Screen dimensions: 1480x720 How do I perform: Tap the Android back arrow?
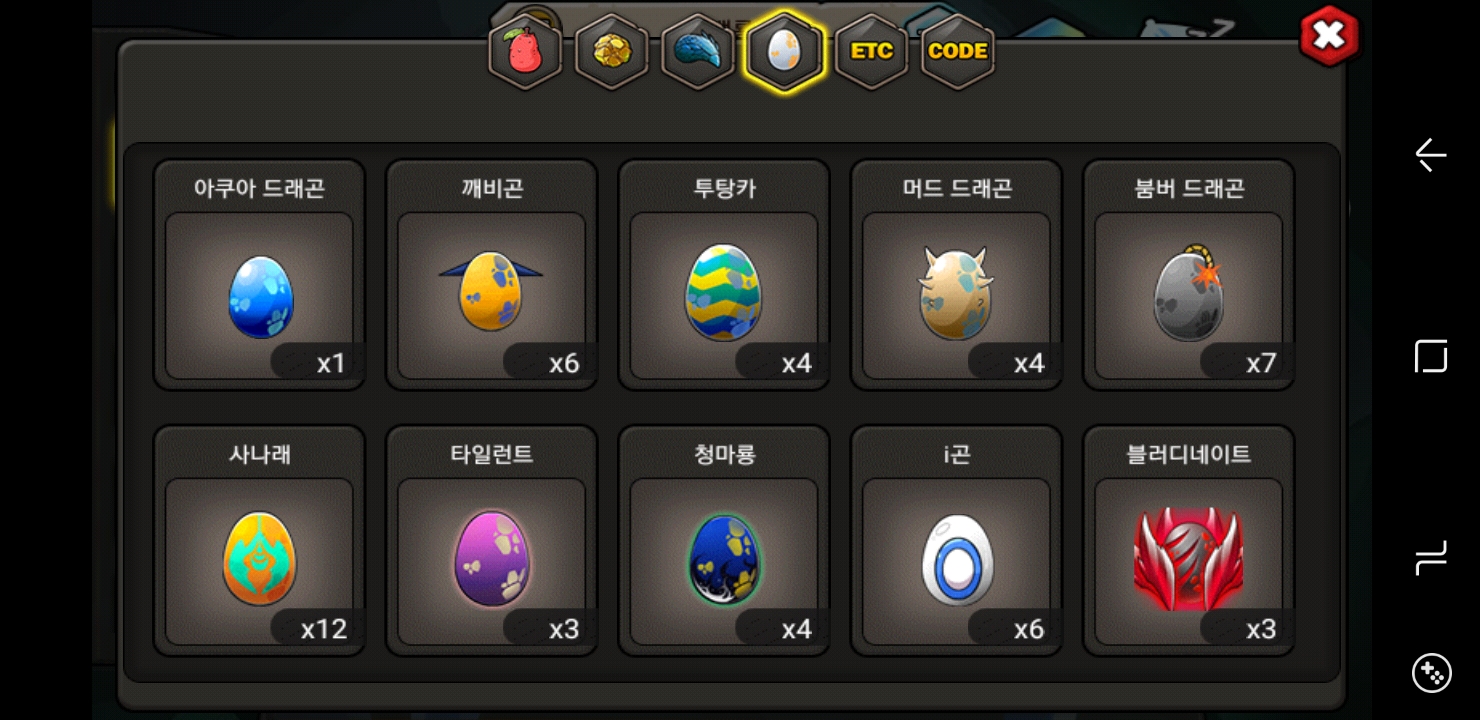point(1431,155)
